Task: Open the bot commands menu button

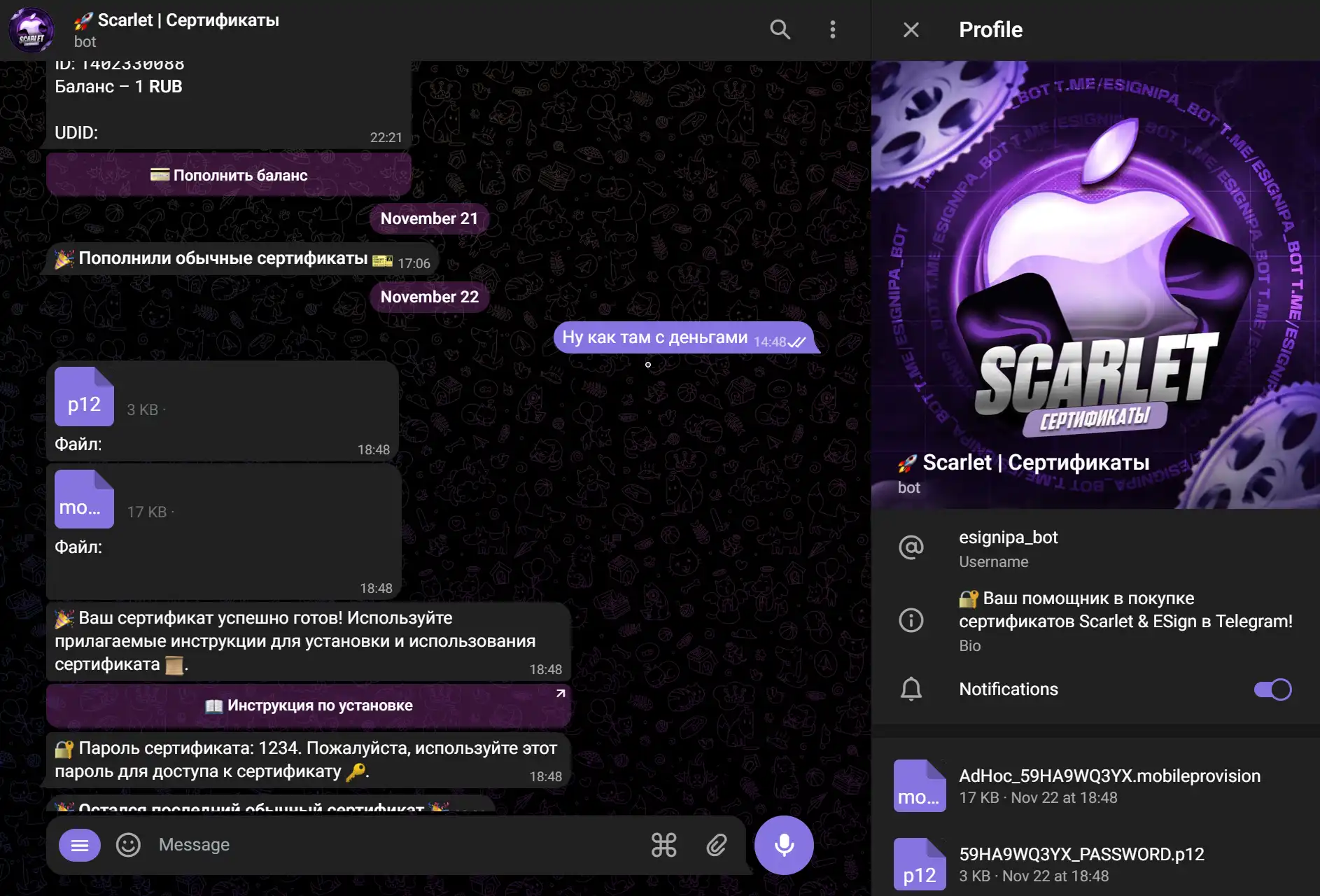Action: [80, 846]
